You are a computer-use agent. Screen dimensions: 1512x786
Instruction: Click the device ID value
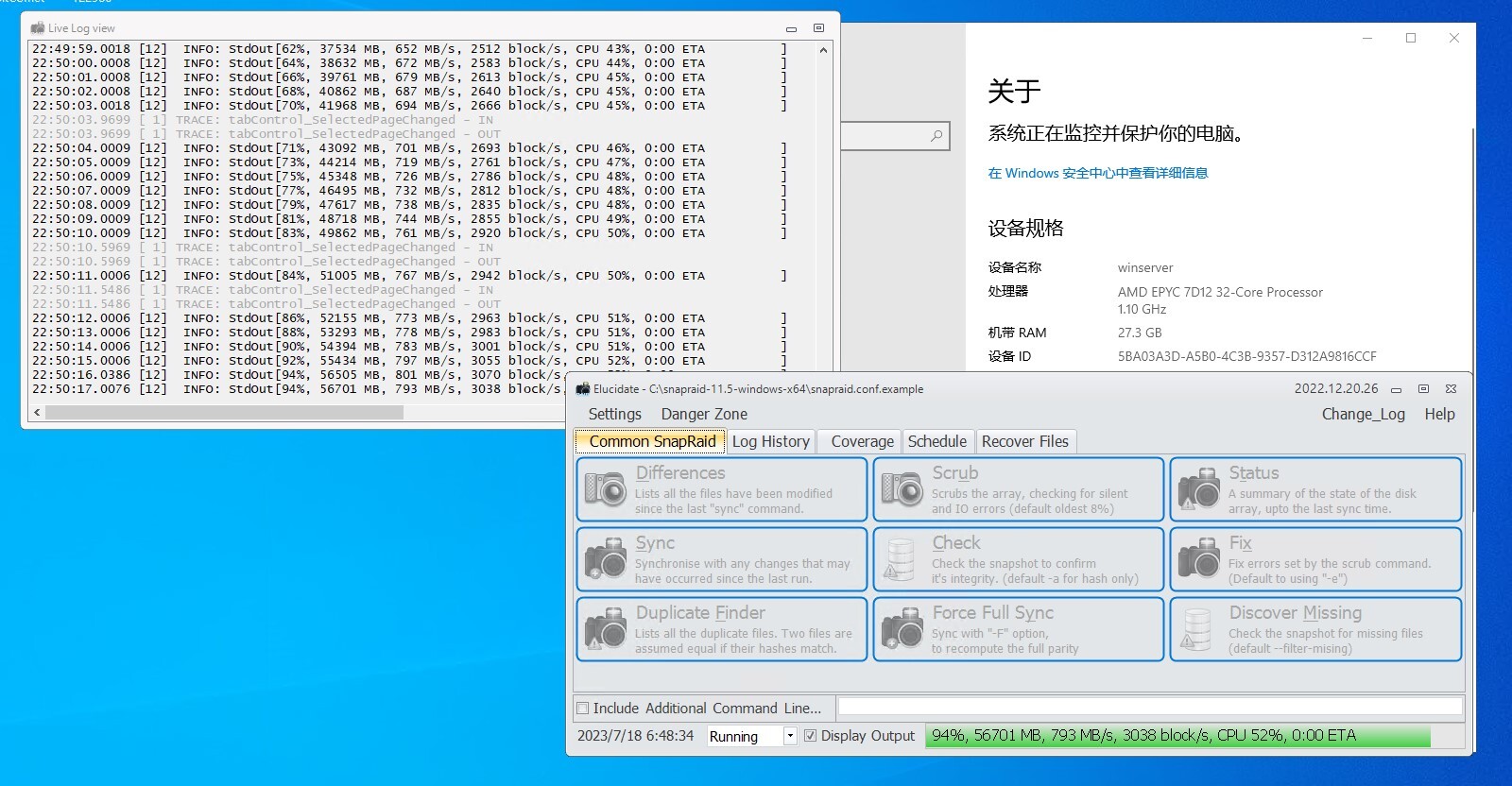(1246, 356)
